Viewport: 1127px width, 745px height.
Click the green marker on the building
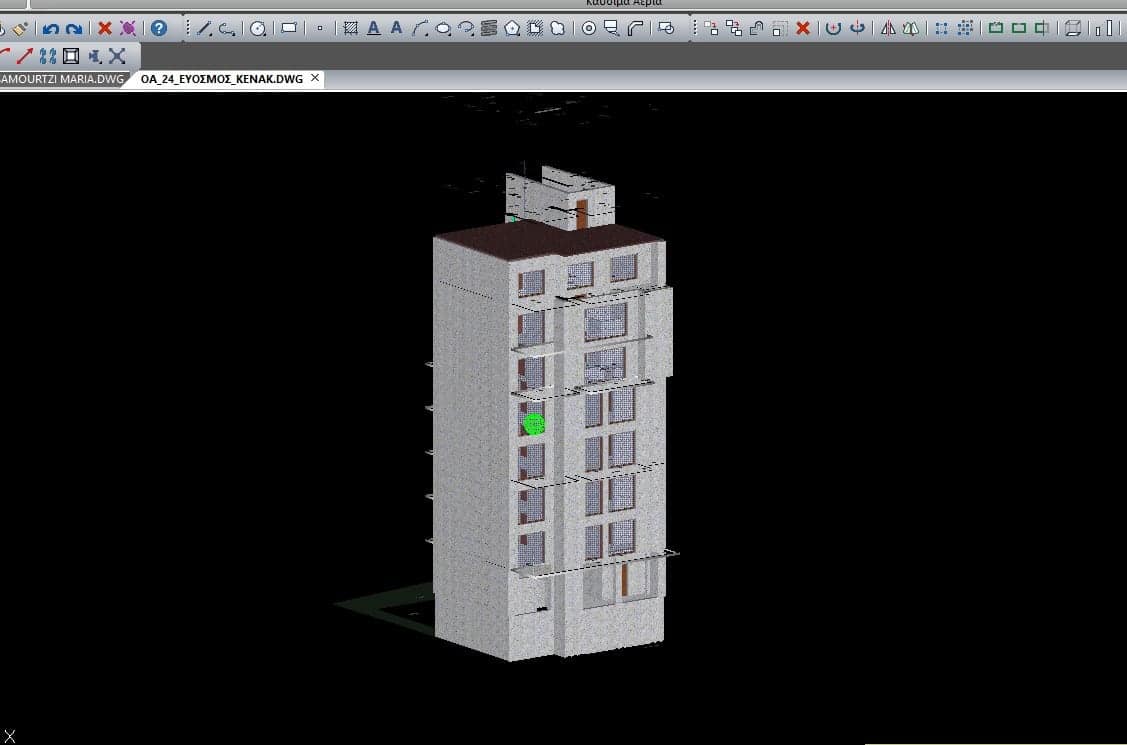click(x=533, y=424)
